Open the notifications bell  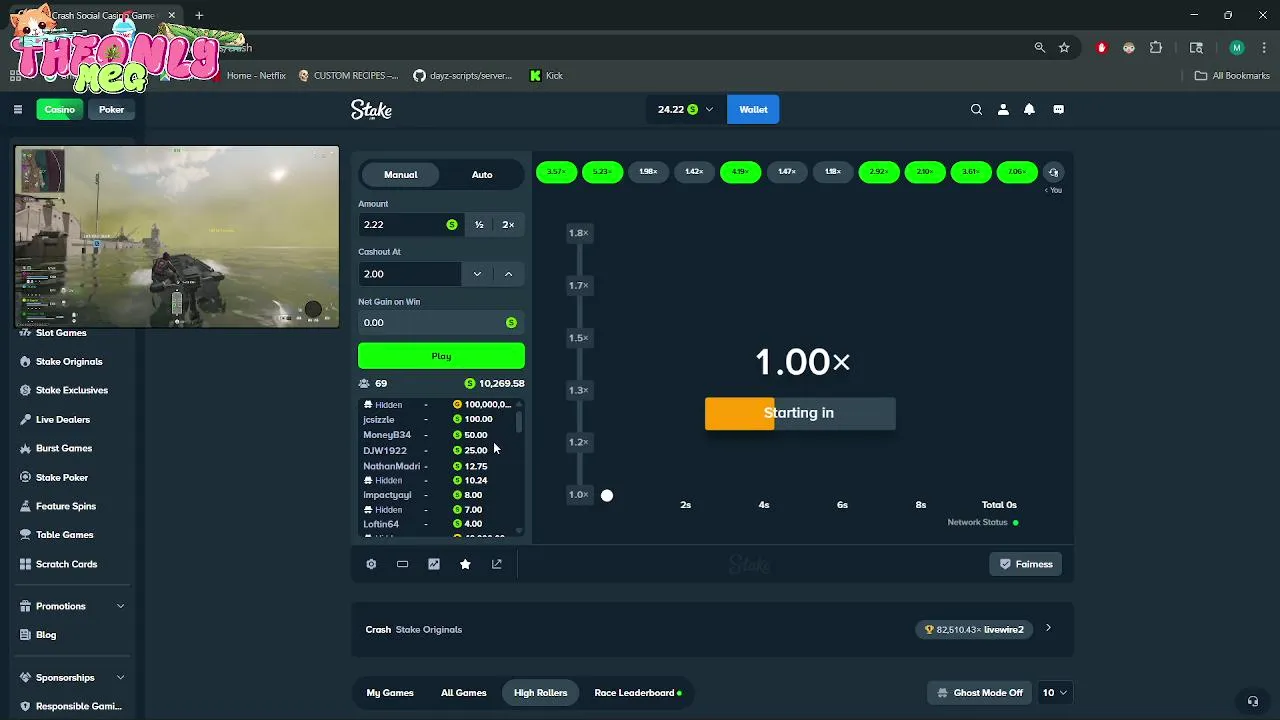coord(1029,110)
